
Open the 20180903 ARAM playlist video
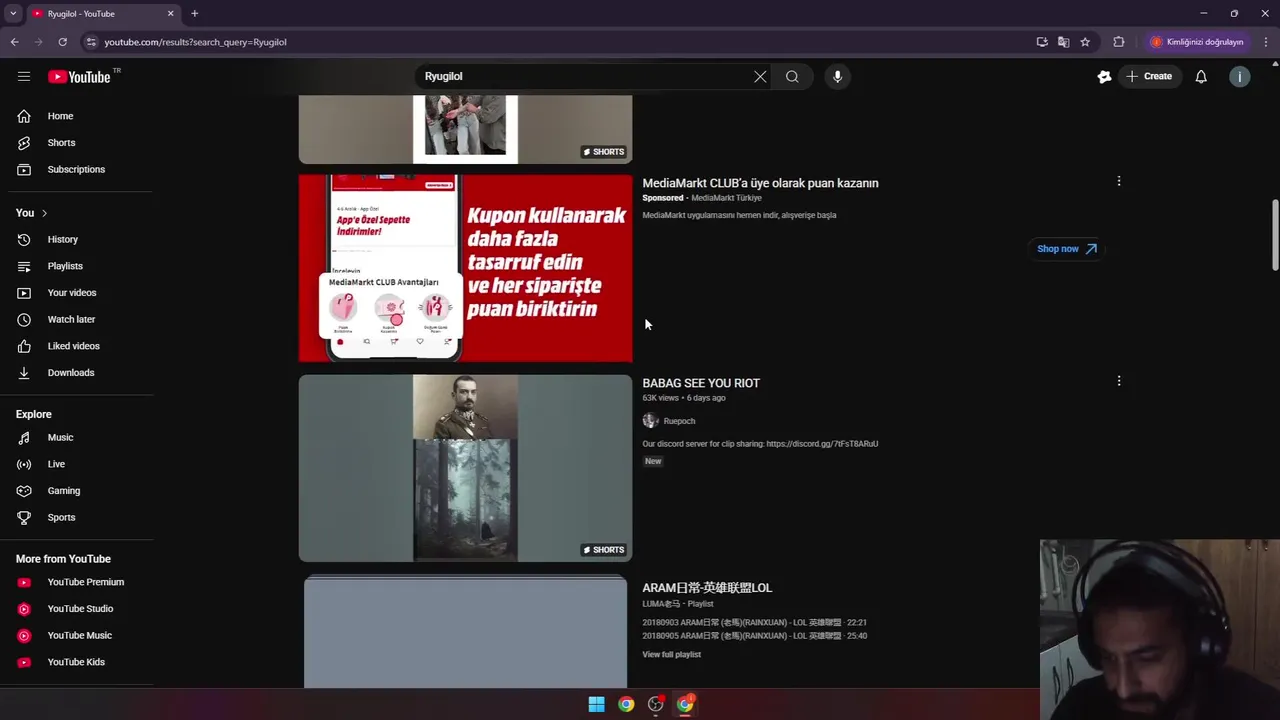(x=754, y=622)
